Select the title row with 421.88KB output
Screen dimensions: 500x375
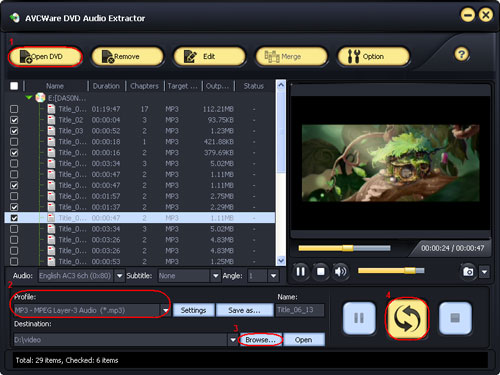tap(140, 142)
